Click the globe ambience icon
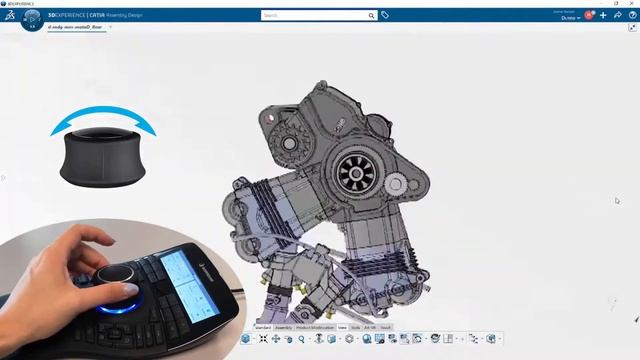The height and width of the screenshot is (360, 640). [x=367, y=339]
